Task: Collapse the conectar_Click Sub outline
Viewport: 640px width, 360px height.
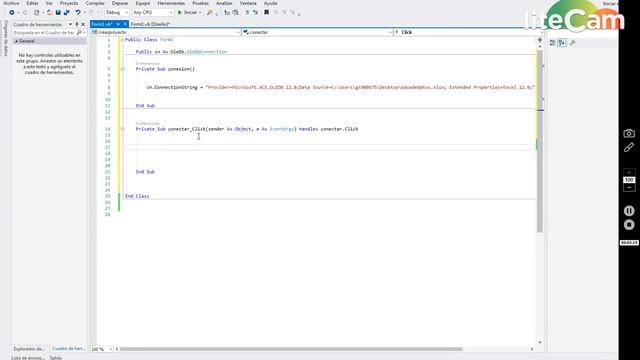Action: coord(122,129)
